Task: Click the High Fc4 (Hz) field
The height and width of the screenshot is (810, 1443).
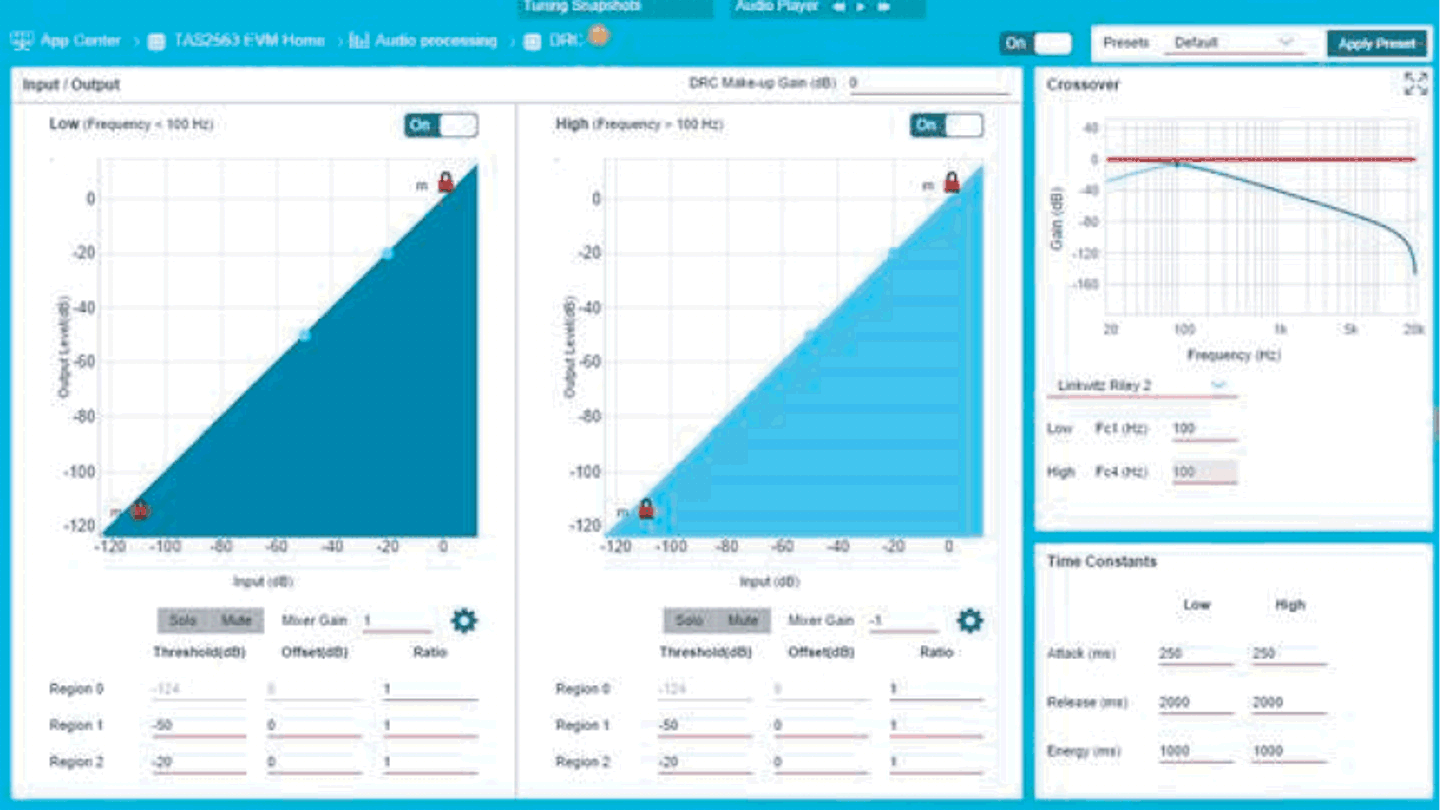Action: 1204,472
